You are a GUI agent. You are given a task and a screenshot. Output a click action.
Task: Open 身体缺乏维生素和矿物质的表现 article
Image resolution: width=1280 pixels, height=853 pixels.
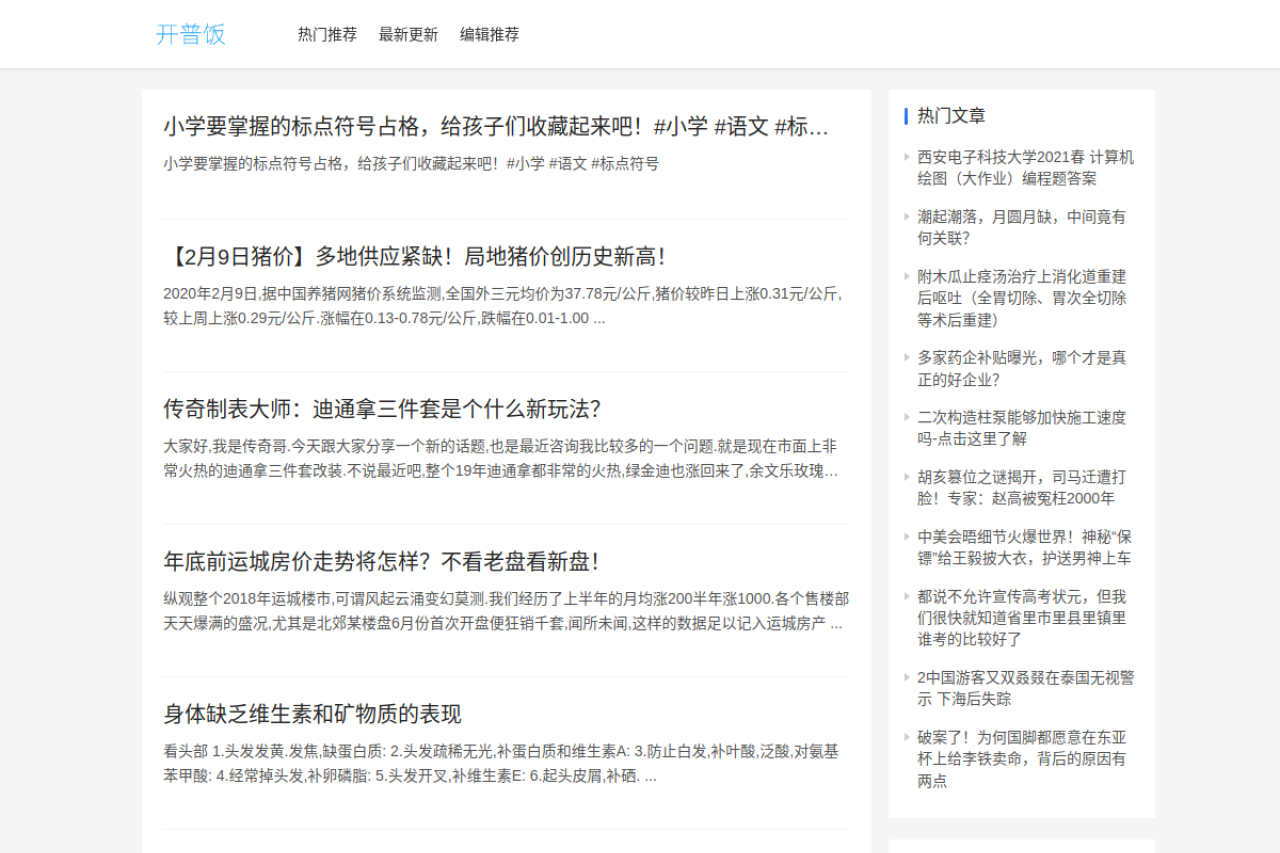pyautogui.click(x=312, y=714)
